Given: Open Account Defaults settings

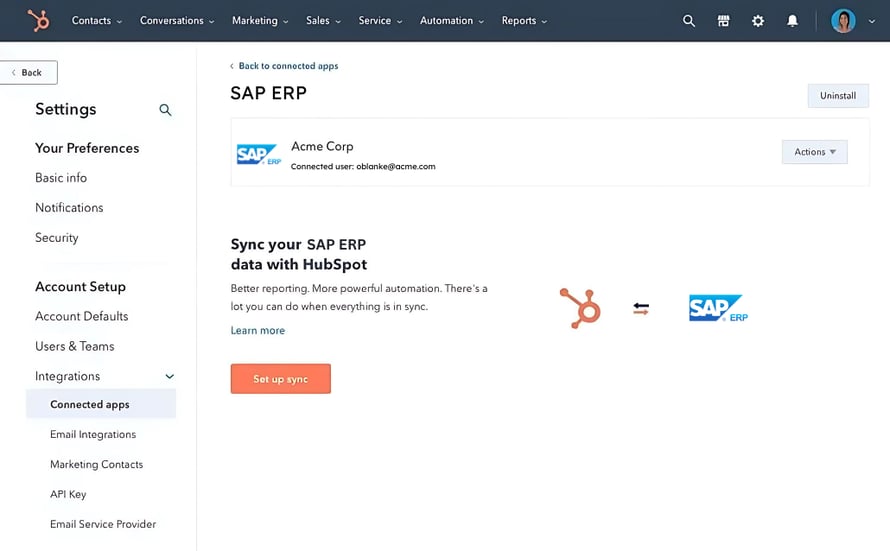Looking at the screenshot, I should [x=82, y=316].
